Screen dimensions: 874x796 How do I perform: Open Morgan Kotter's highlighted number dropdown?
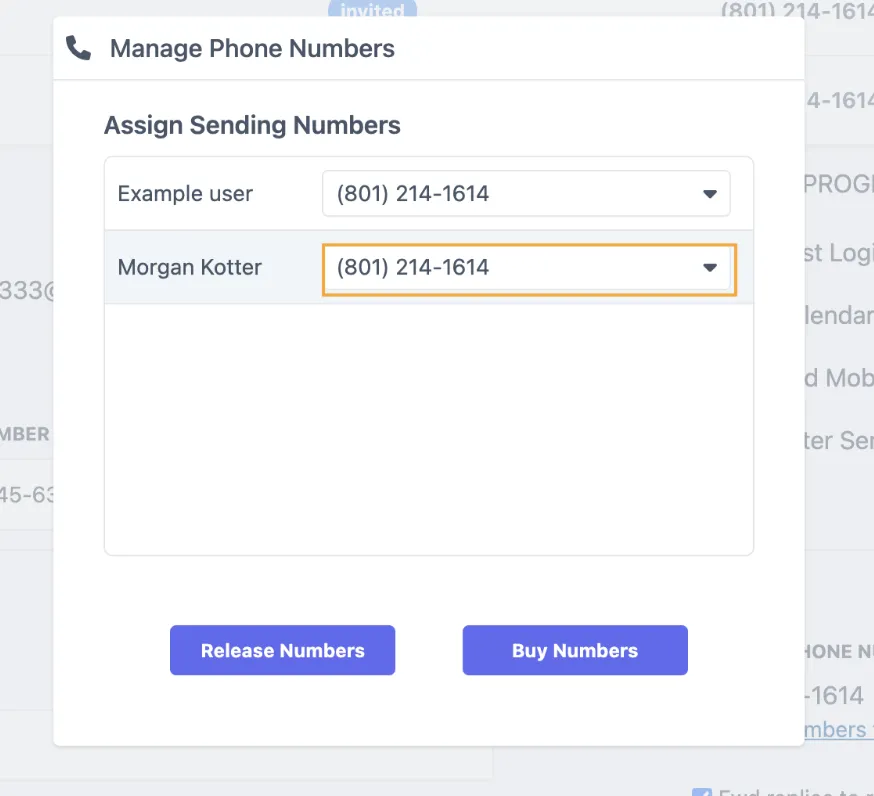click(x=528, y=267)
